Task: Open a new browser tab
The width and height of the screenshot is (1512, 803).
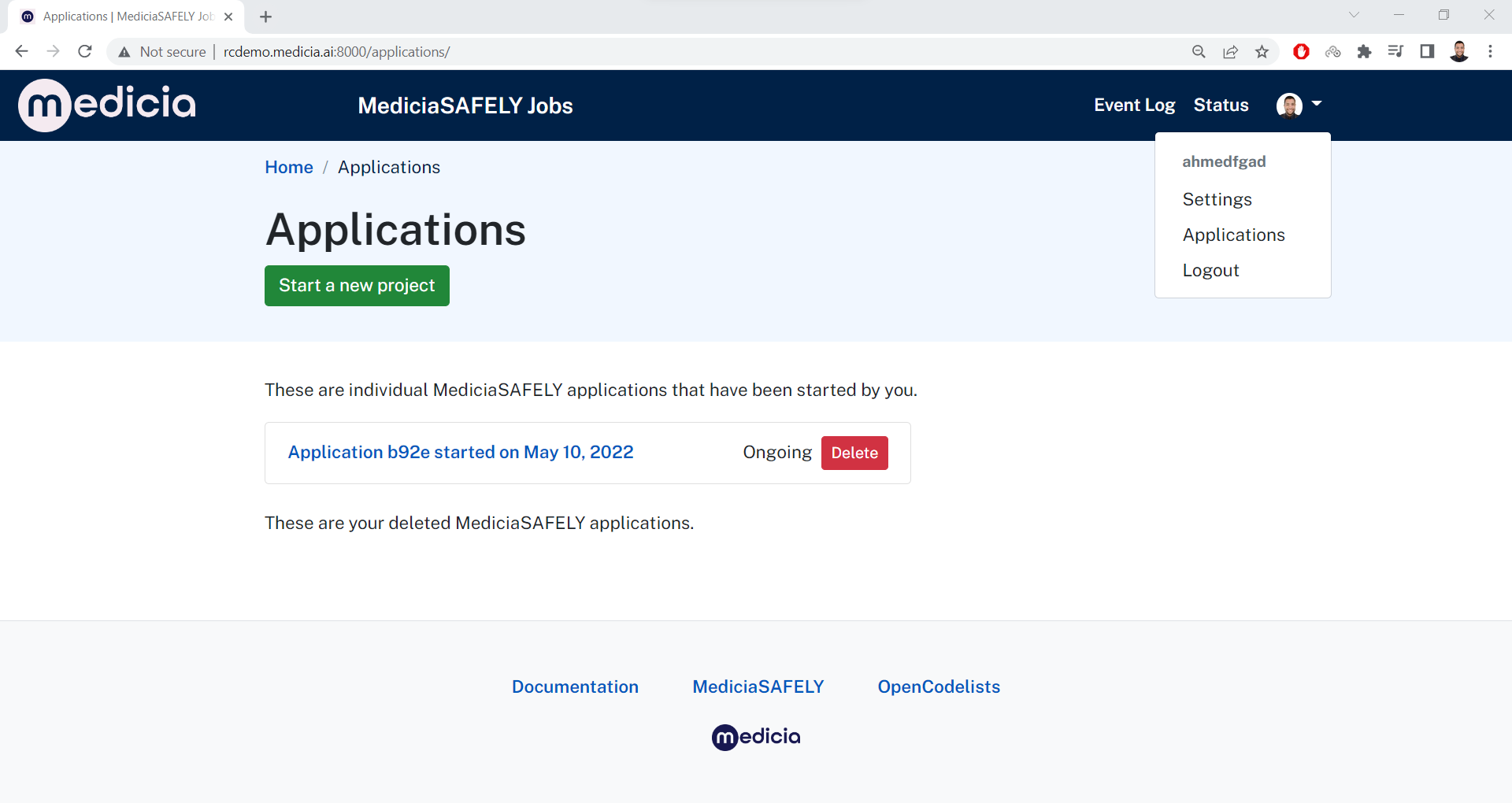Action: coord(265,17)
